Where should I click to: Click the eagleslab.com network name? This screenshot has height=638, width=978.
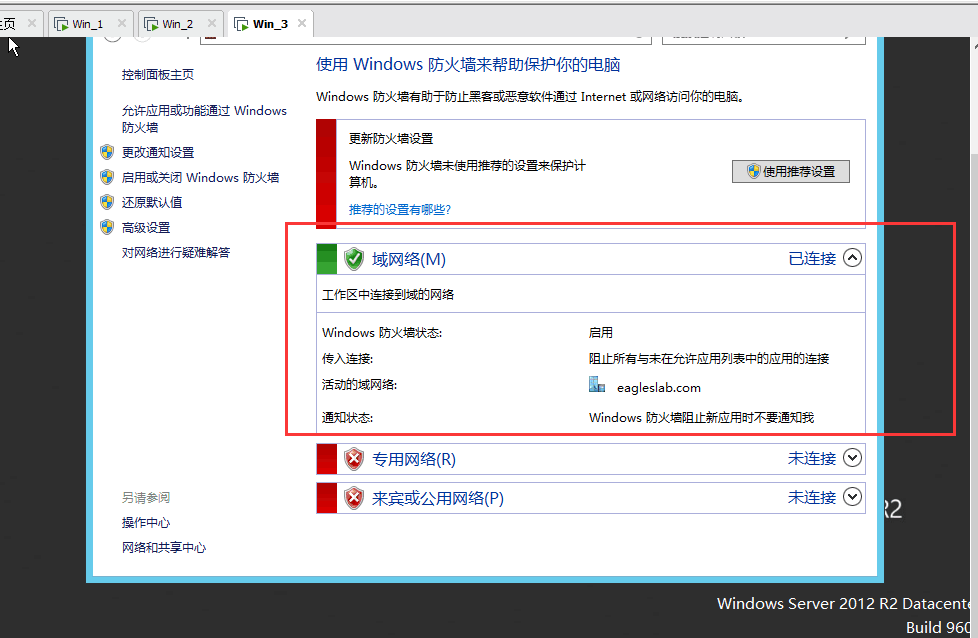pos(659,388)
